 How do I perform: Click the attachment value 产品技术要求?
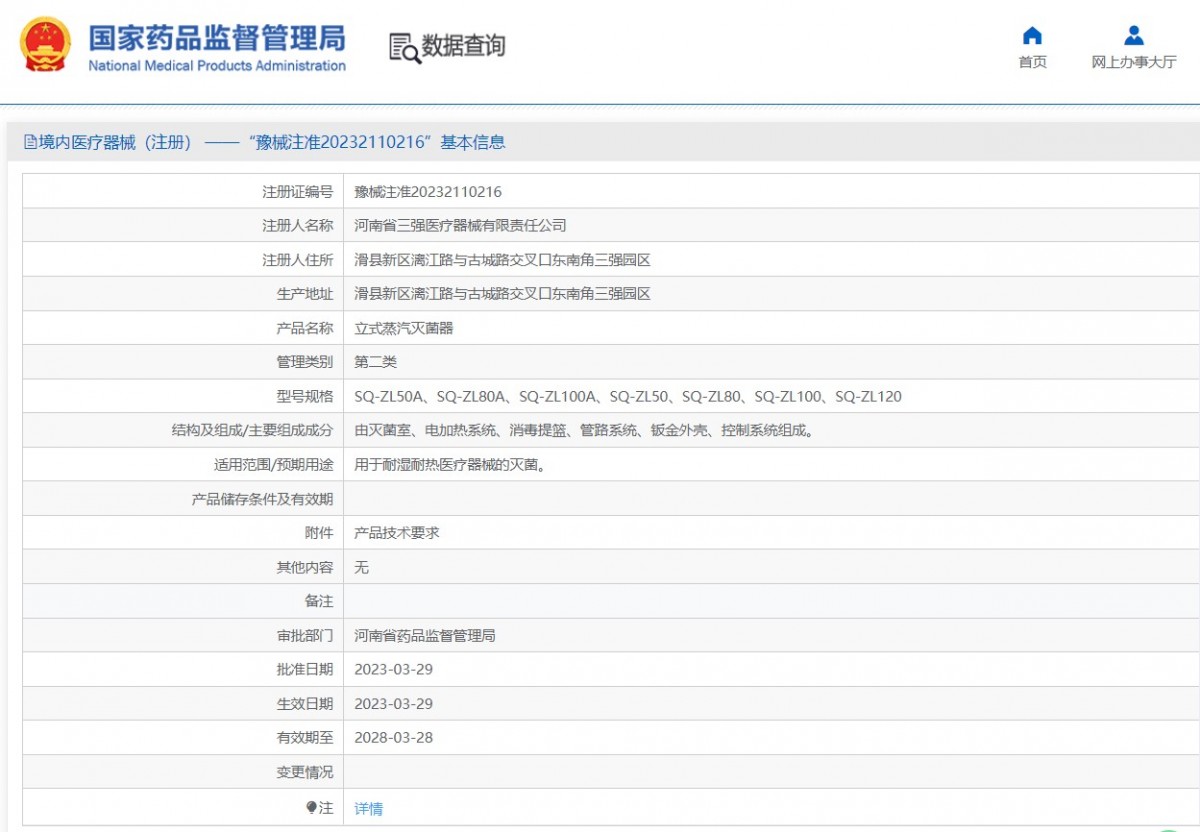[397, 533]
